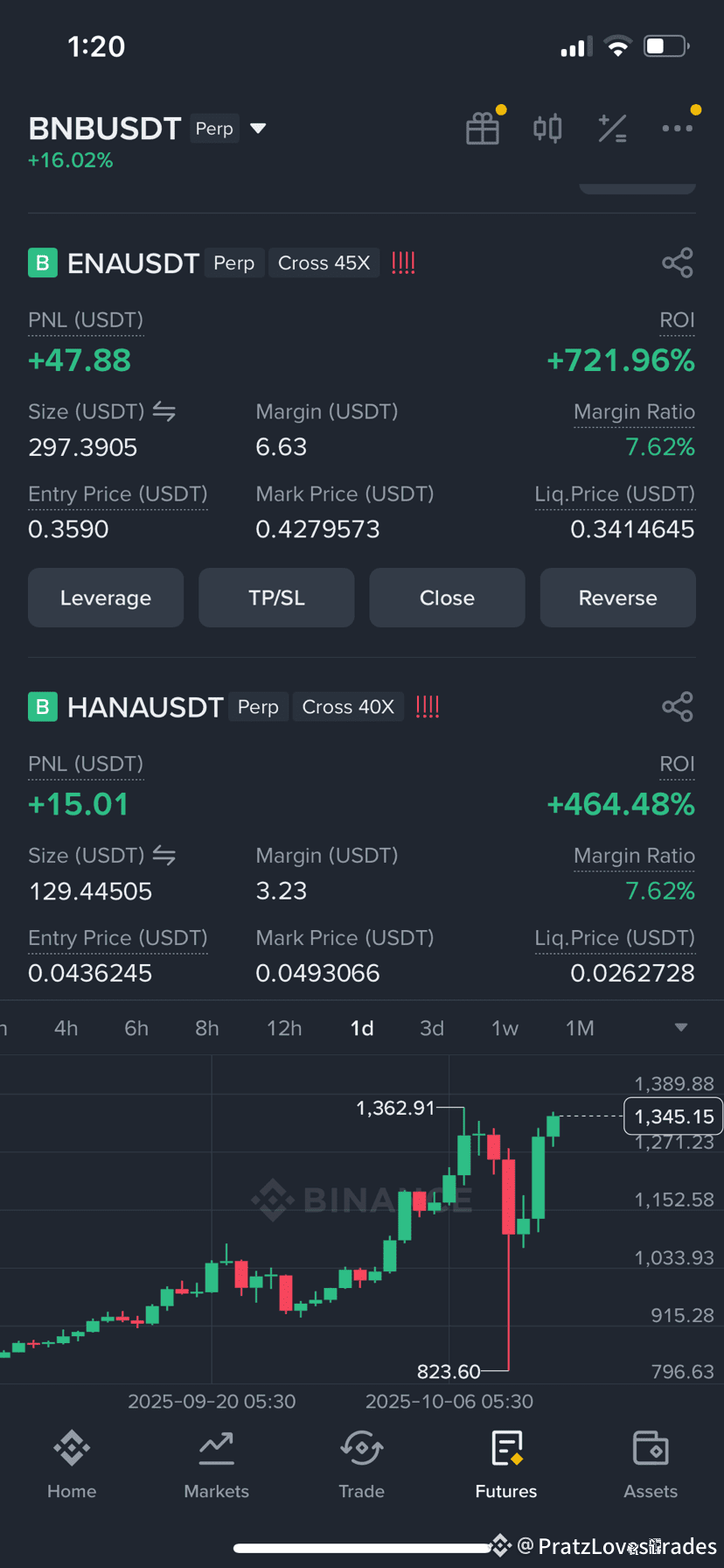Viewport: 724px width, 1568px height.
Task: Set TP/SL for ENAUSDT position
Action: (x=276, y=598)
